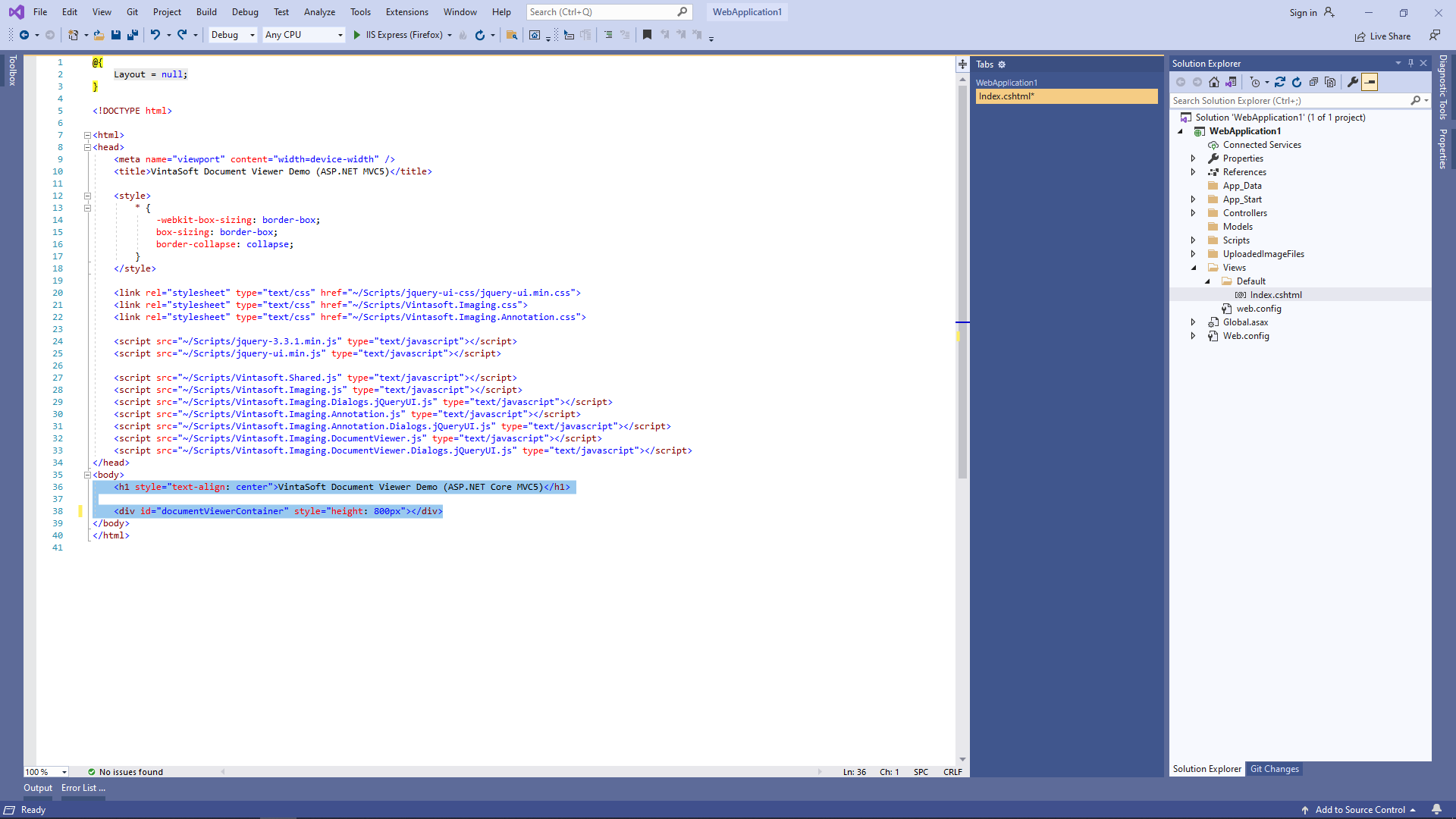Collapse the head tag outlining region
The height and width of the screenshot is (819, 1456).
coord(87,147)
